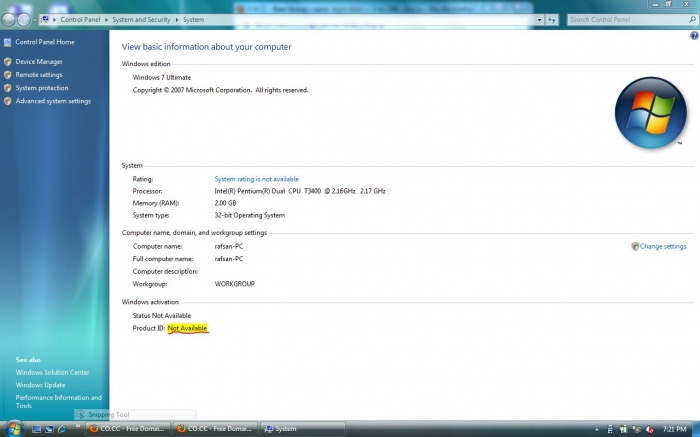Click the View basic information heading
Viewport: 700px width, 437px height.
206,47
